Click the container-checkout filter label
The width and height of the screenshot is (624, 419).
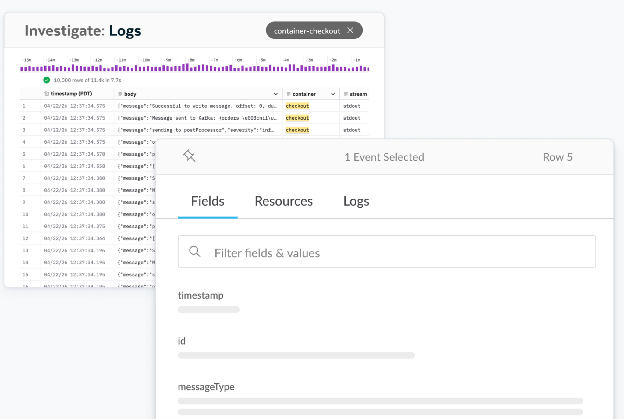click(x=307, y=31)
